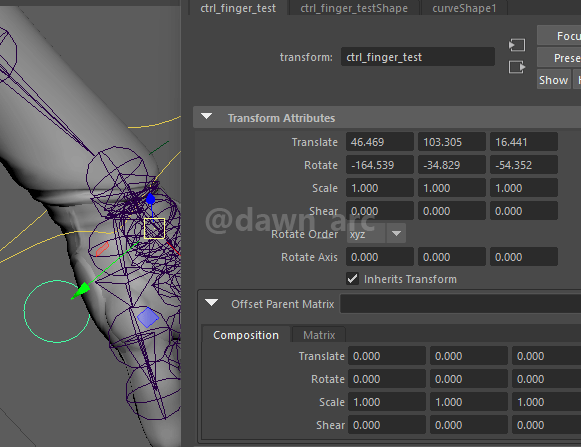Viewport: 581px width, 447px height.
Task: Open the curveShape1 tab
Action: pyautogui.click(x=464, y=8)
